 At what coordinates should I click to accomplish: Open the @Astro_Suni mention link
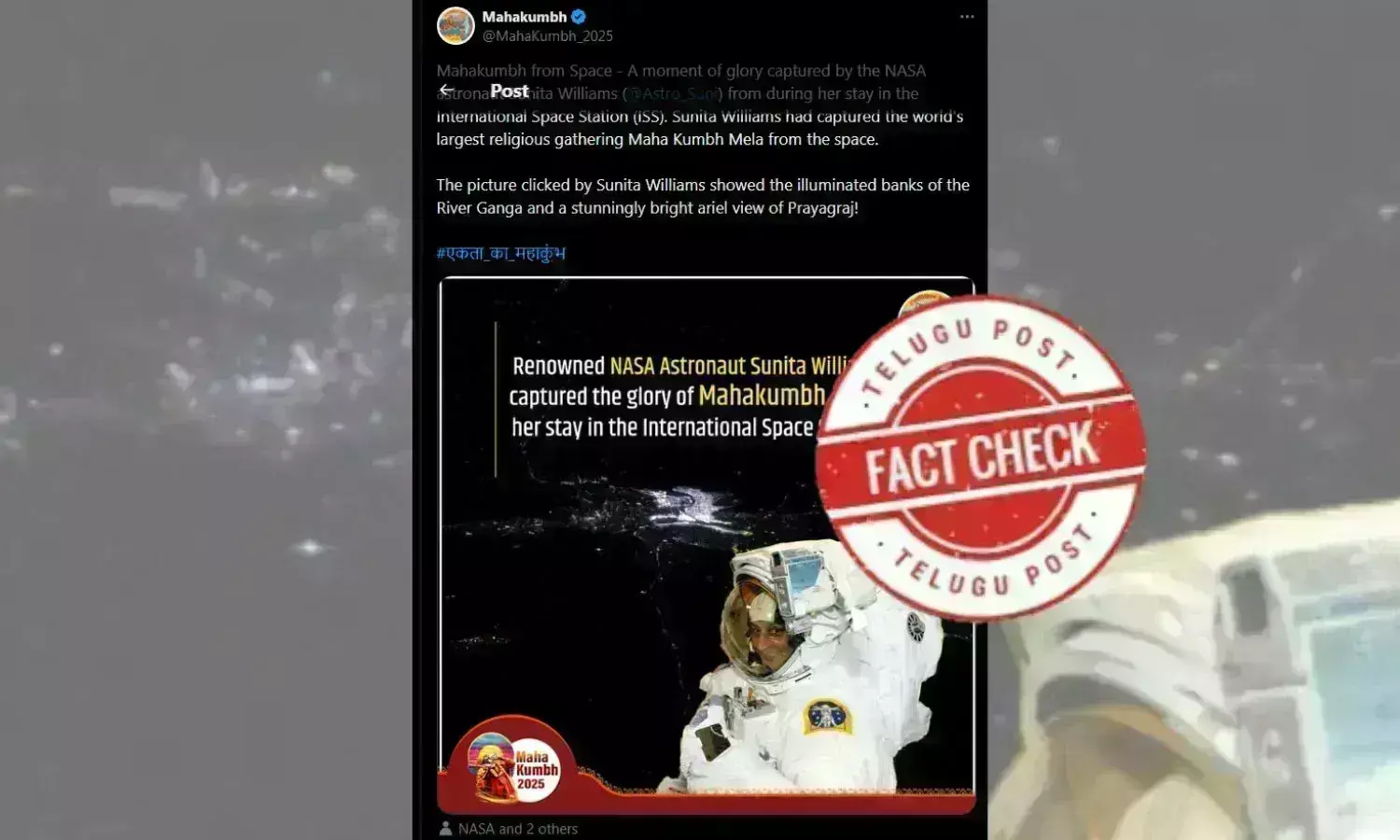(673, 93)
